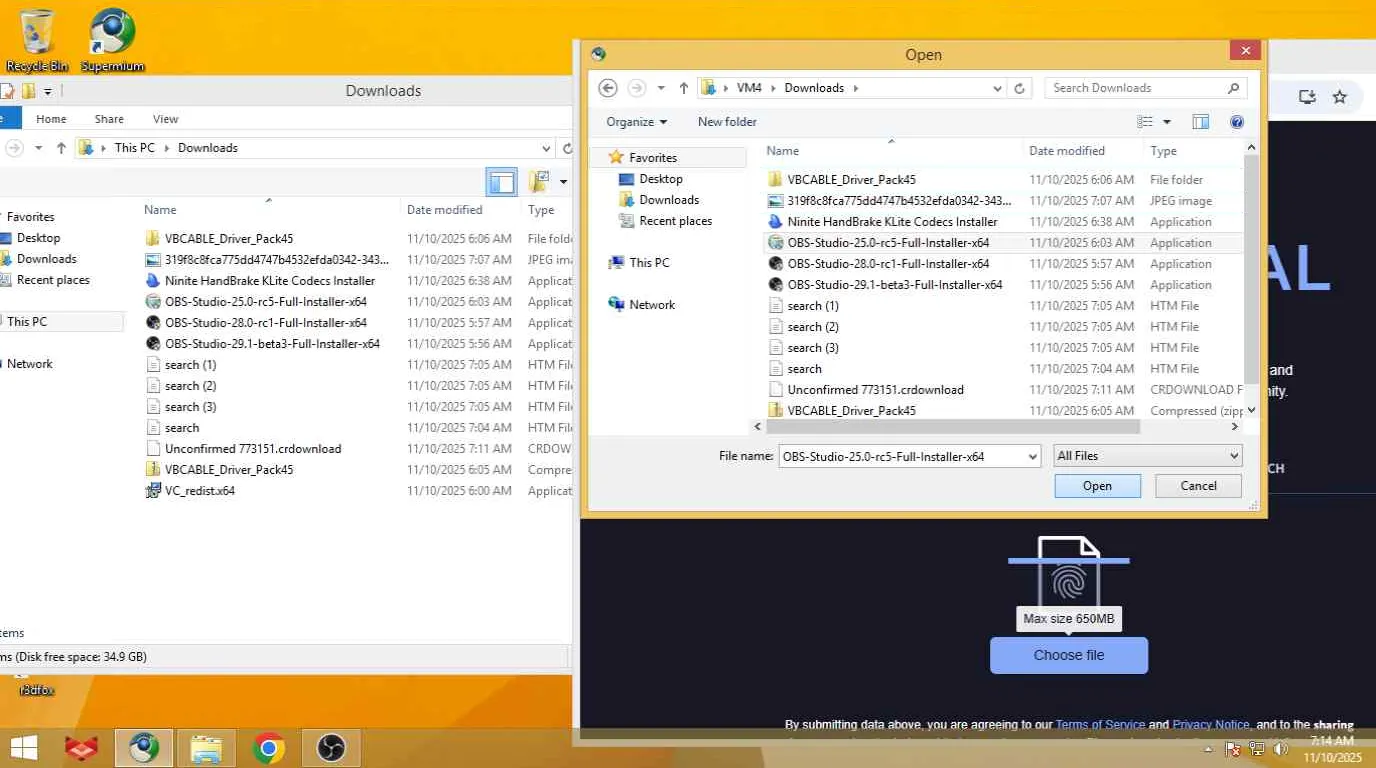Viewport: 1376px width, 768px height.
Task: Select the Supermium desktop shortcut
Action: pyautogui.click(x=112, y=40)
